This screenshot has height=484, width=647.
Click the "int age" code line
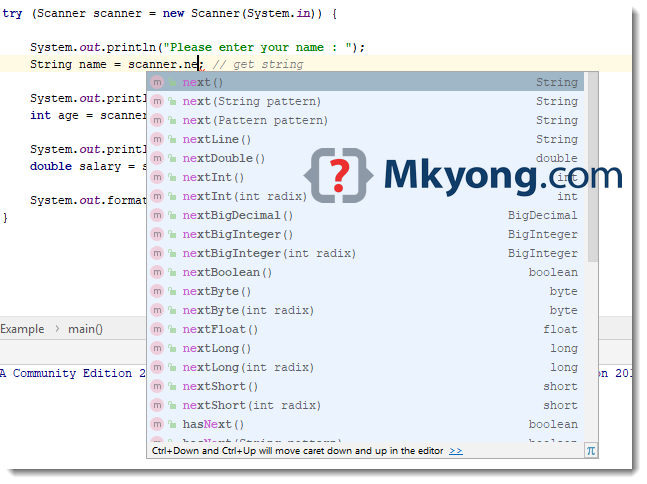pyautogui.click(x=88, y=115)
